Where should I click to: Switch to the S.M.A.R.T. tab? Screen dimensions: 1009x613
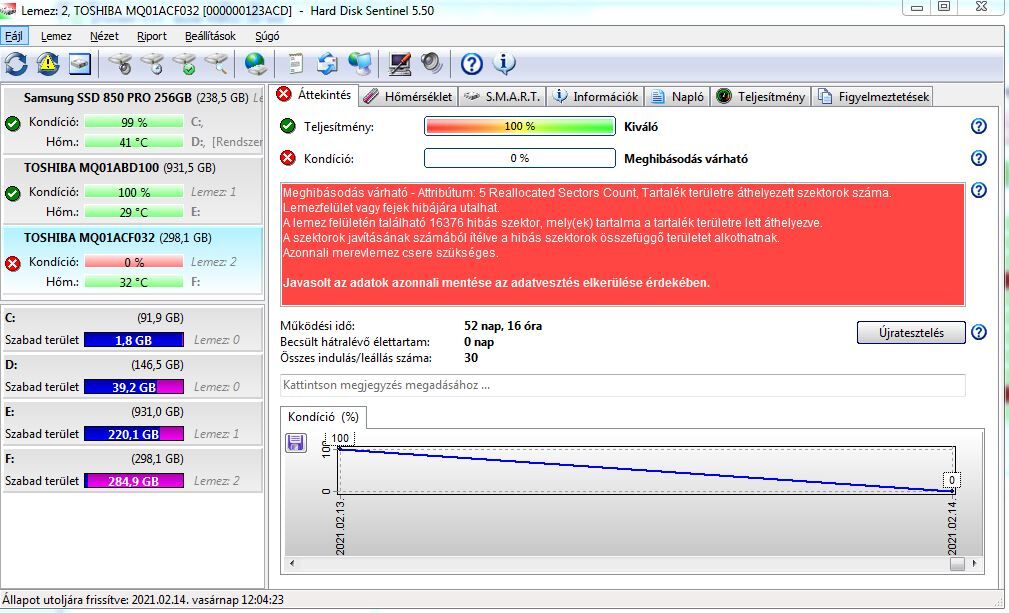point(502,96)
